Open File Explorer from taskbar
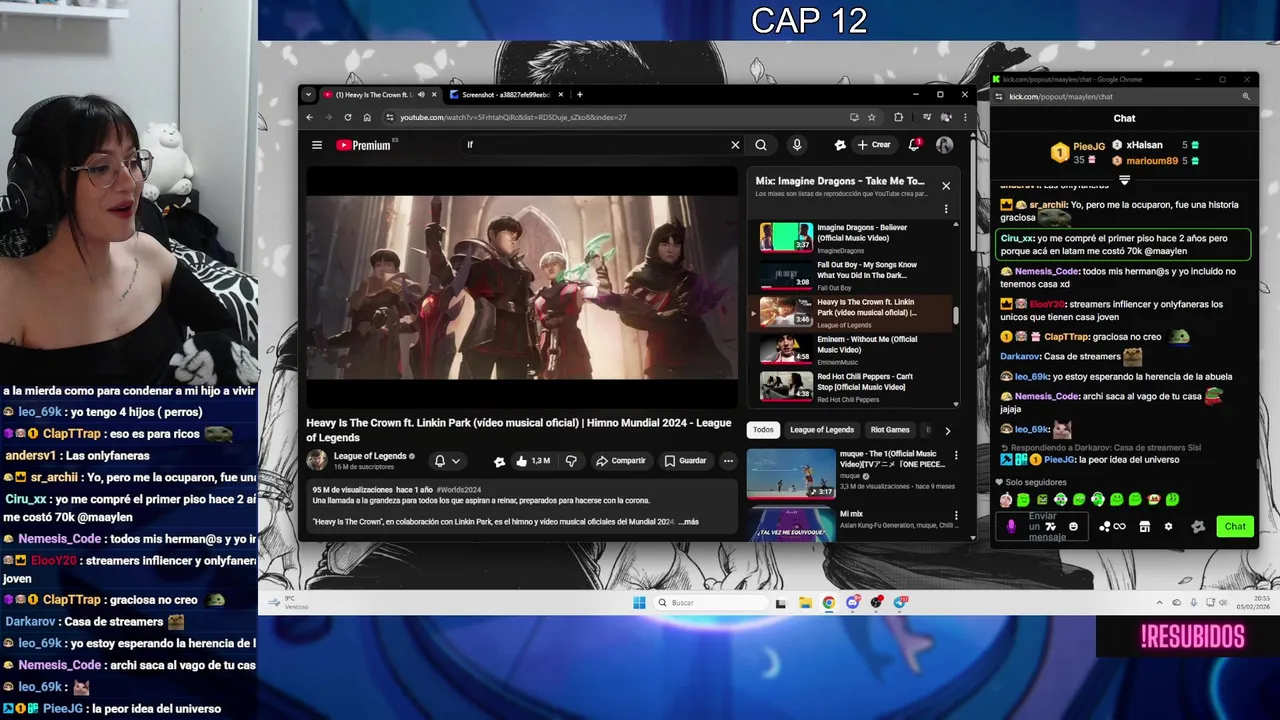Viewport: 1280px width, 720px height. click(x=805, y=603)
